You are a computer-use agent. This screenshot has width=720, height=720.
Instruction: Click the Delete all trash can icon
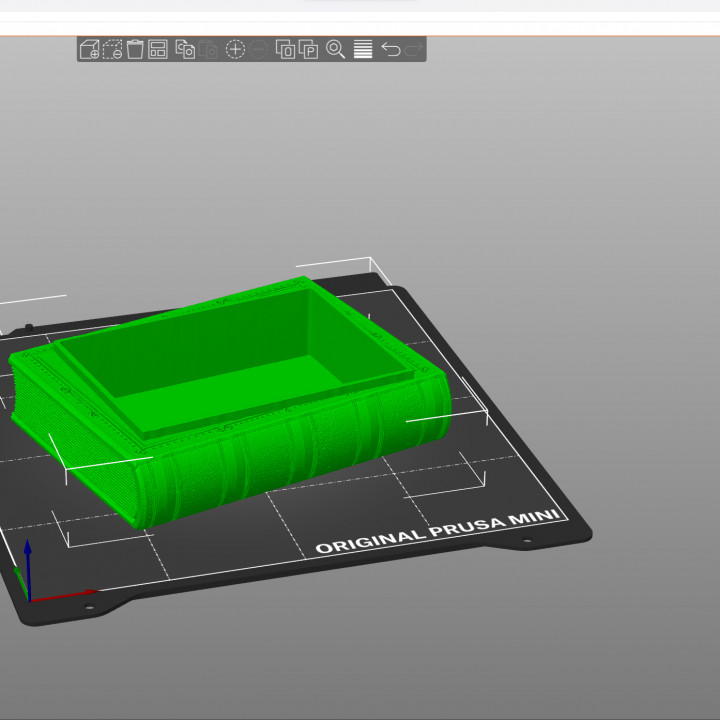[x=135, y=49]
